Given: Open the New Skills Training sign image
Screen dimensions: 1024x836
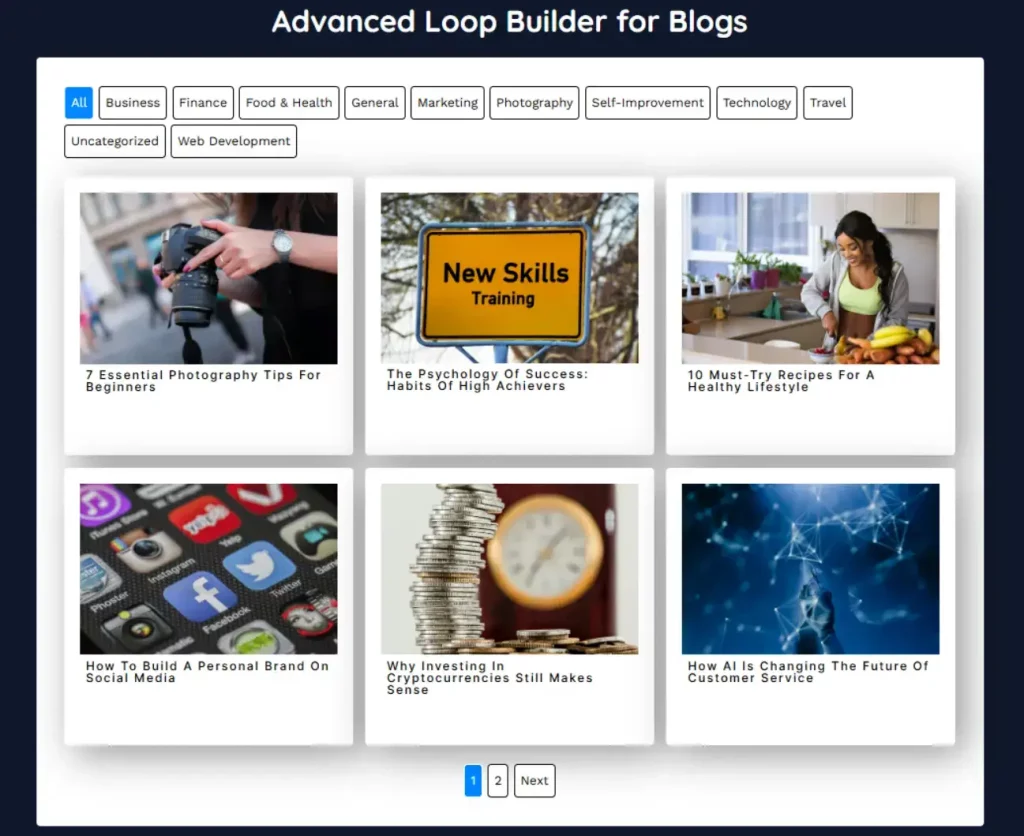Looking at the screenshot, I should click(x=509, y=278).
